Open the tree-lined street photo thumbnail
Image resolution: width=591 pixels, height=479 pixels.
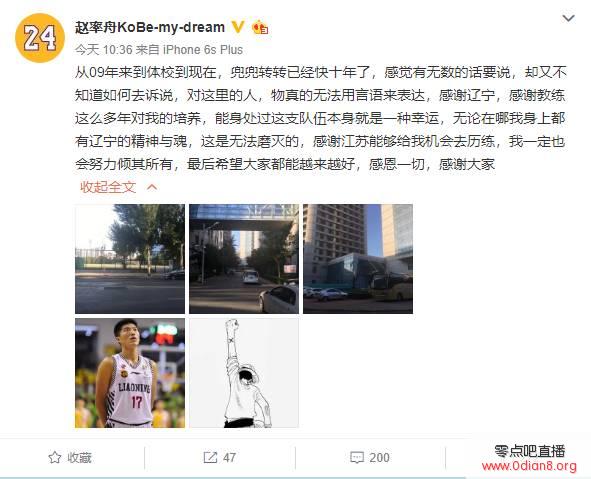pyautogui.click(x=130, y=259)
